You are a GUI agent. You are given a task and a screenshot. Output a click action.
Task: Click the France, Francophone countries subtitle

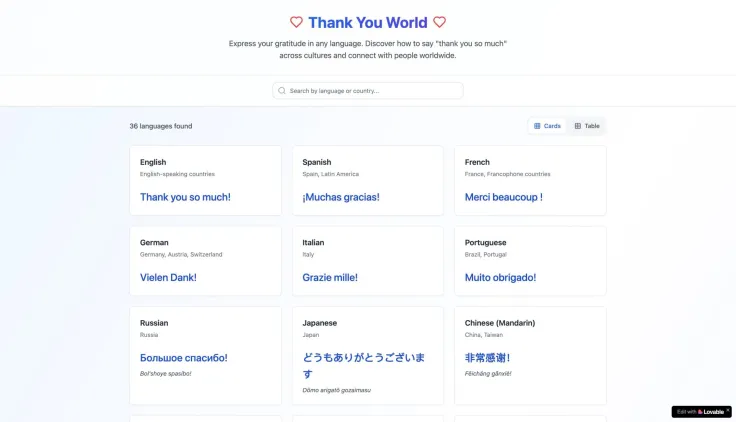[507, 174]
